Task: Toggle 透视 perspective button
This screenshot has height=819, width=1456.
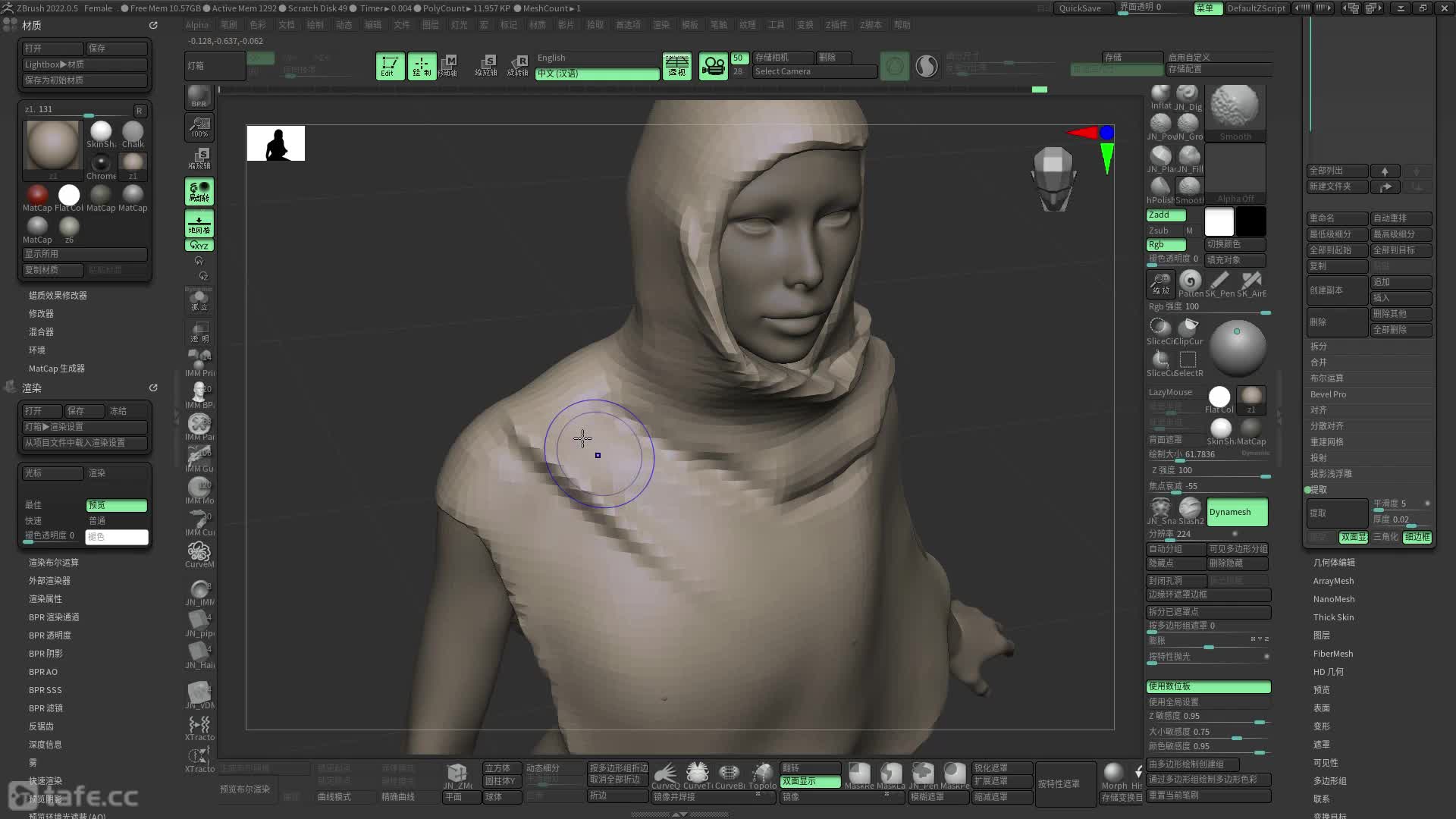Action: coord(676,67)
